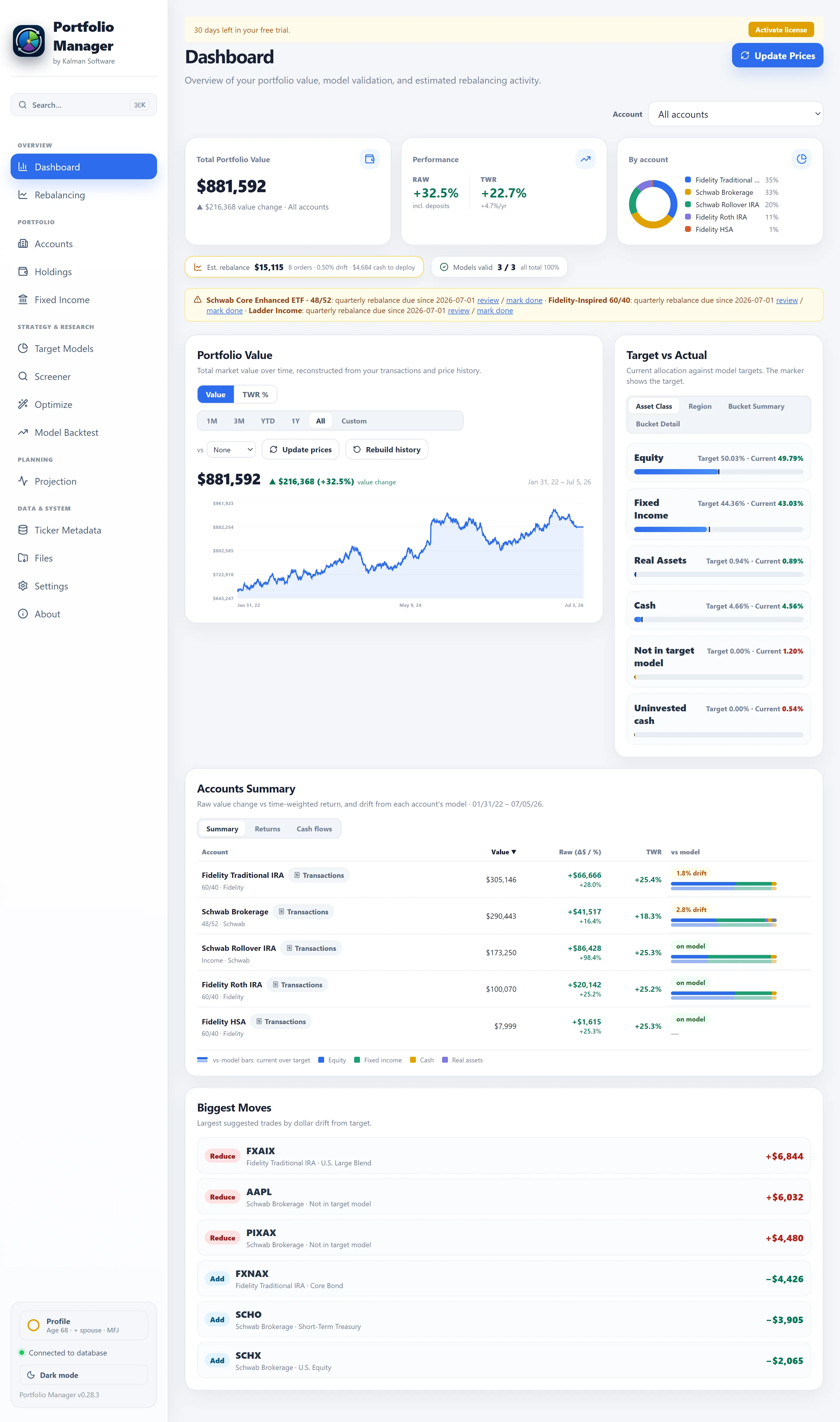Select the 3M time range
This screenshot has height=1422, width=840.
(239, 421)
